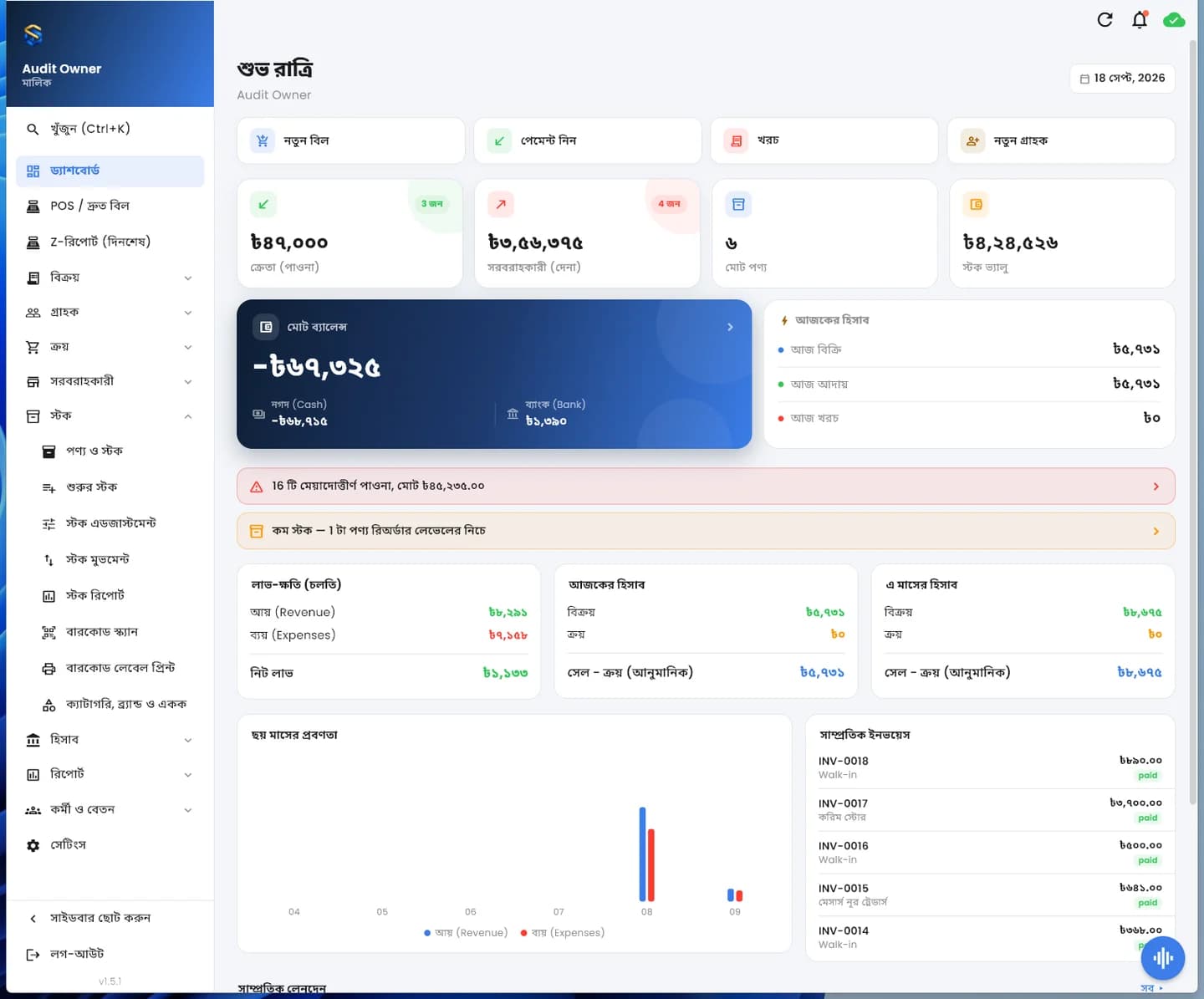Click the receipt icon on খরচ card
Viewport: 1204px width, 999px height.
[736, 140]
